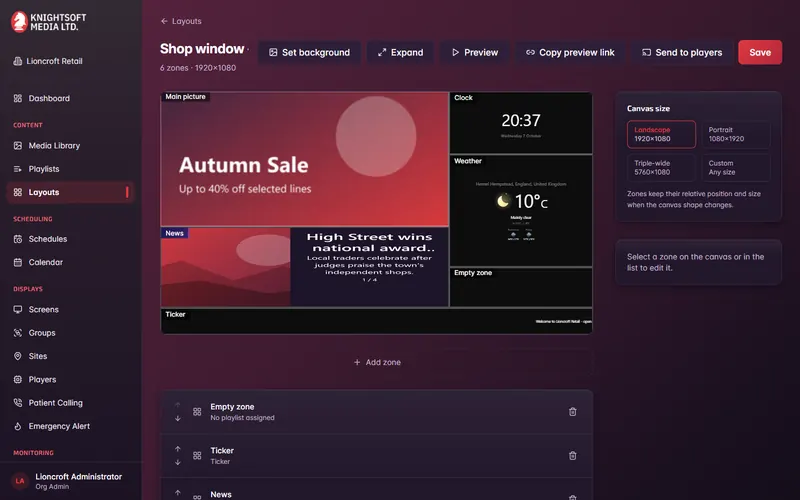Click the Dashboard grid icon
Viewport: 800px width, 500px height.
pyautogui.click(x=18, y=98)
